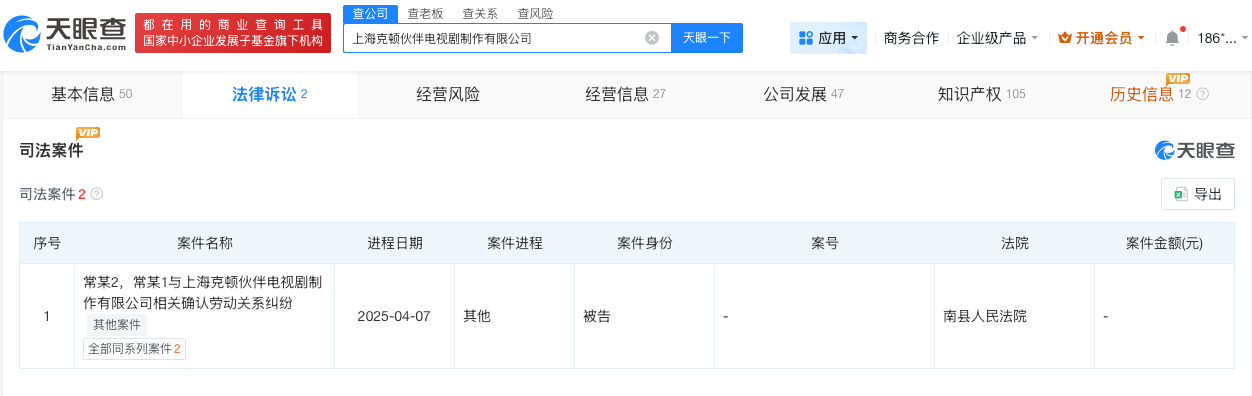Clear the search box text
Image resolution: width=1252 pixels, height=396 pixels.
[652, 38]
